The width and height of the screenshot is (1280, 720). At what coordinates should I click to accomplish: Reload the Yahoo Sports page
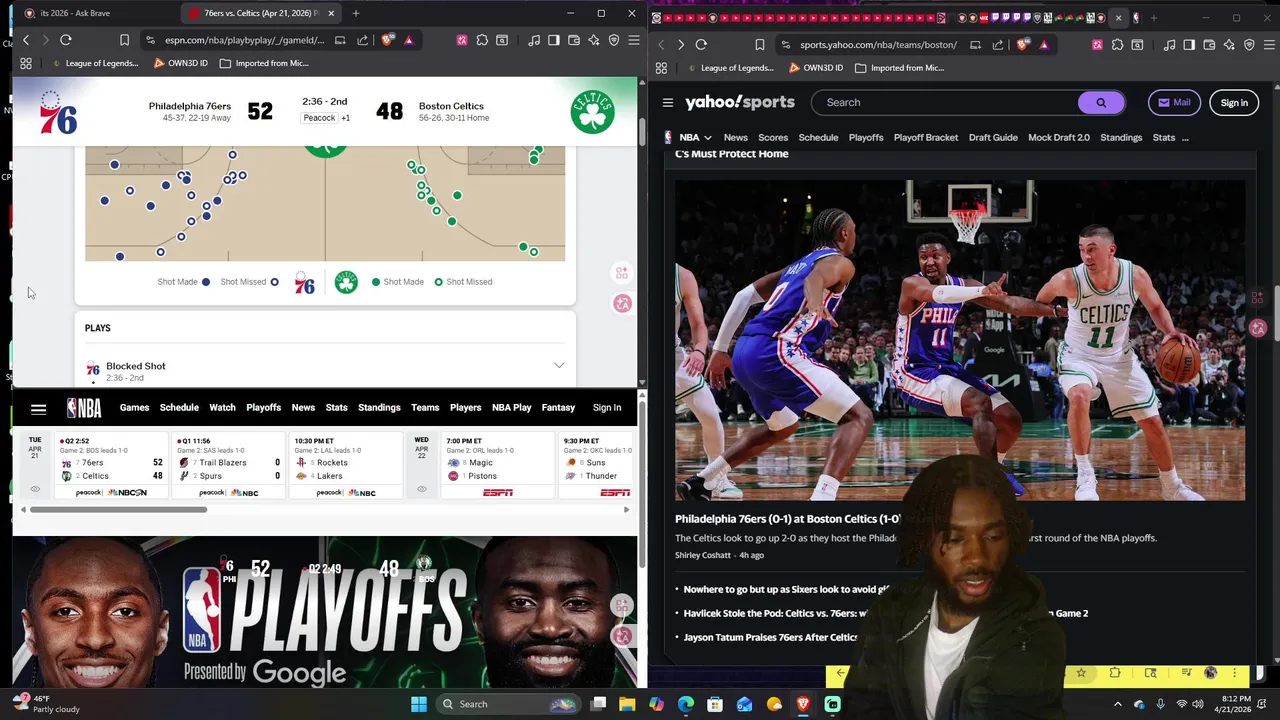pyautogui.click(x=701, y=45)
